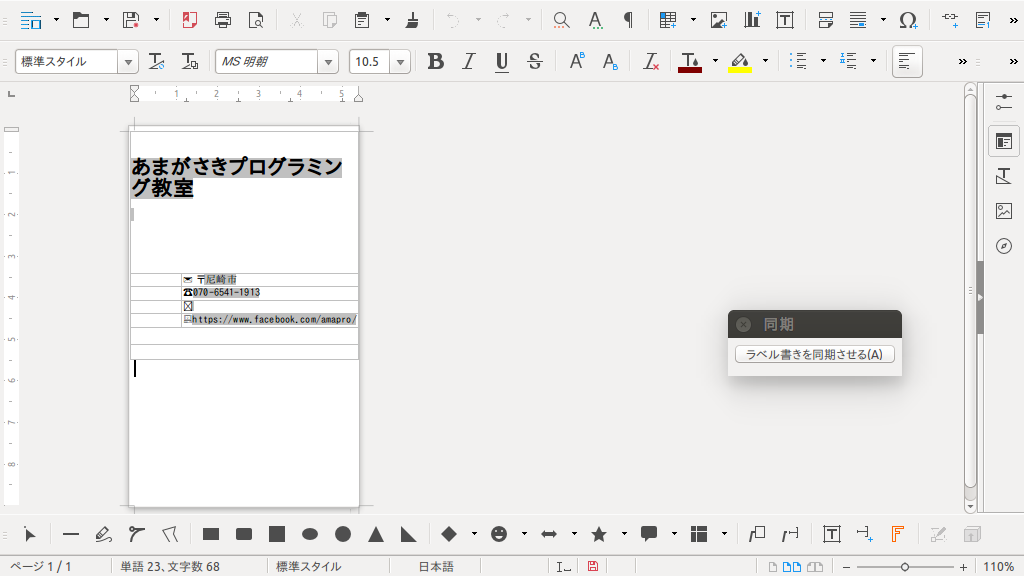Apply Superscript
Viewport: 1024px width, 576px height.
point(577,61)
